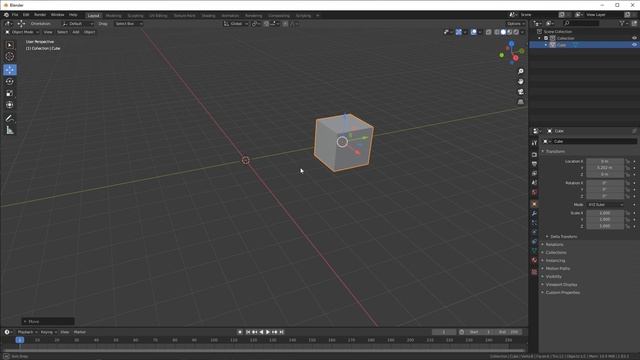Screen dimensions: 640x360
Task: Open the Scene properties tab
Action: pyautogui.click(x=534, y=183)
